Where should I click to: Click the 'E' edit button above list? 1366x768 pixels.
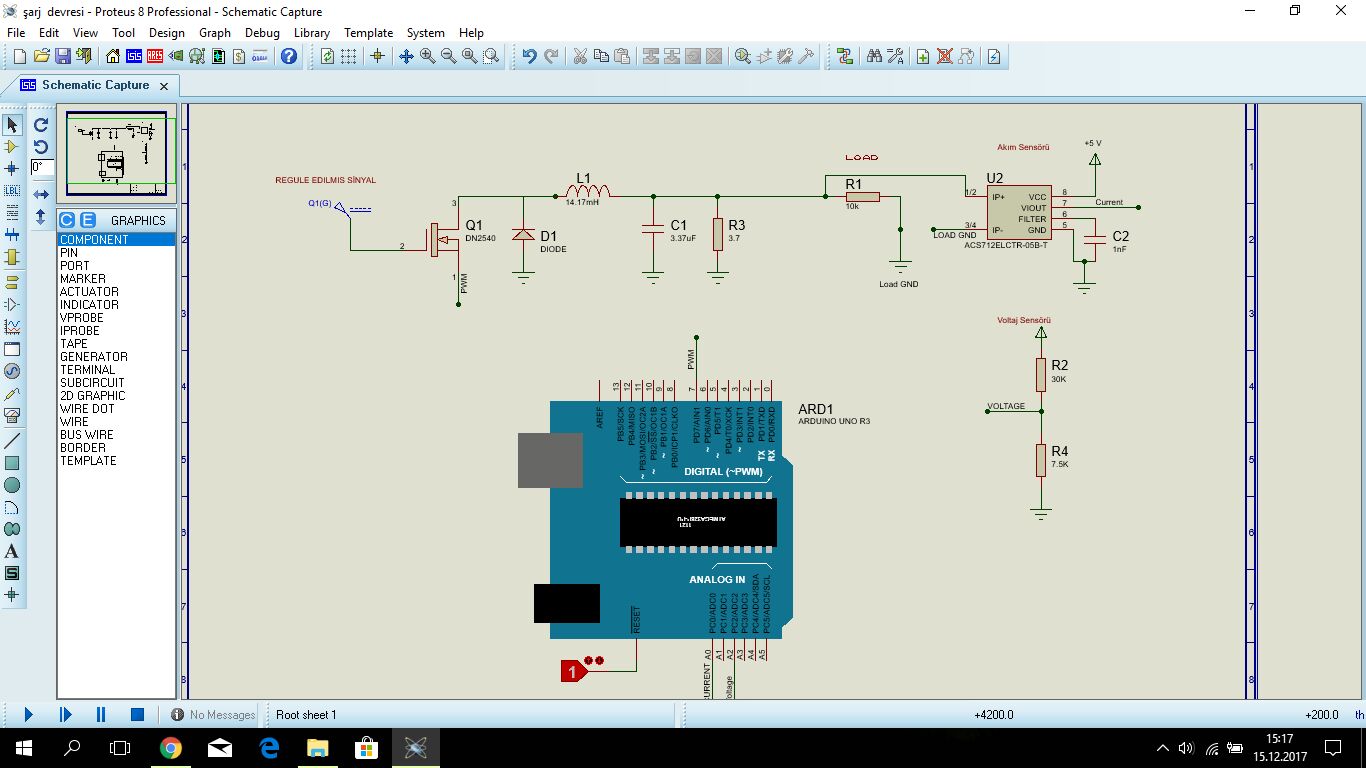click(87, 220)
